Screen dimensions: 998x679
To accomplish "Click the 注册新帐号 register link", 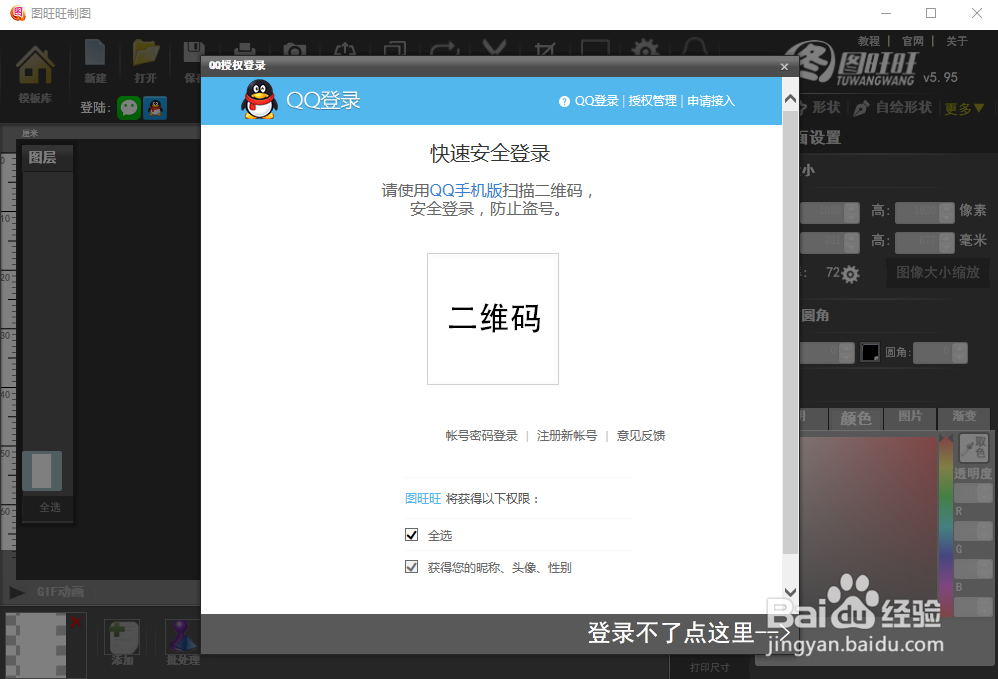I will coord(566,436).
